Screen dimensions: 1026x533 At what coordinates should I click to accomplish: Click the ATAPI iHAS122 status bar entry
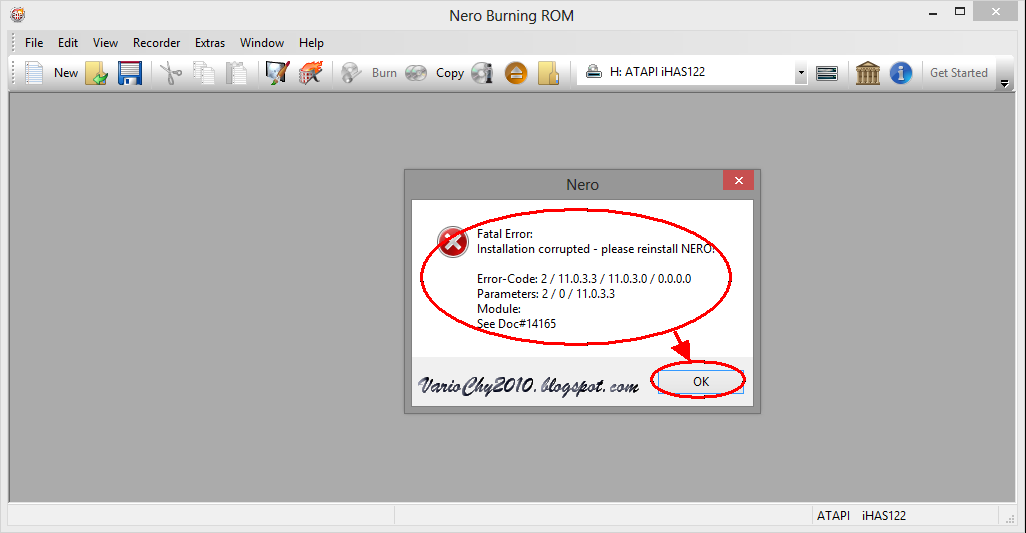point(861,515)
